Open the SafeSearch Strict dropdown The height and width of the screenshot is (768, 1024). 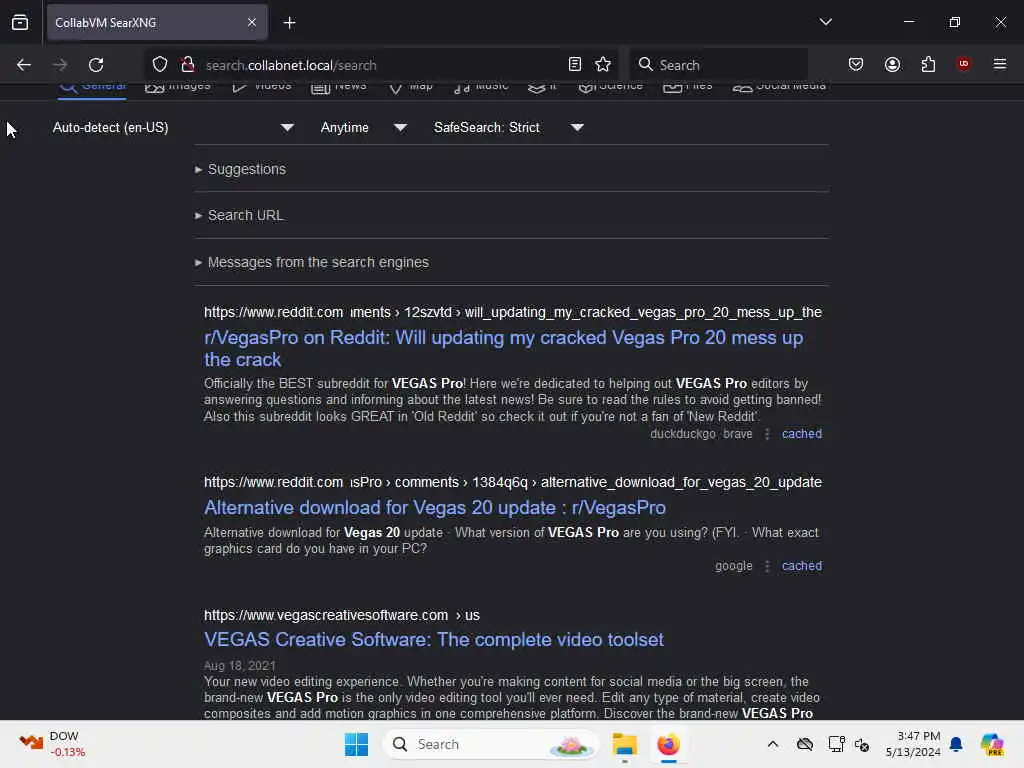coord(508,127)
